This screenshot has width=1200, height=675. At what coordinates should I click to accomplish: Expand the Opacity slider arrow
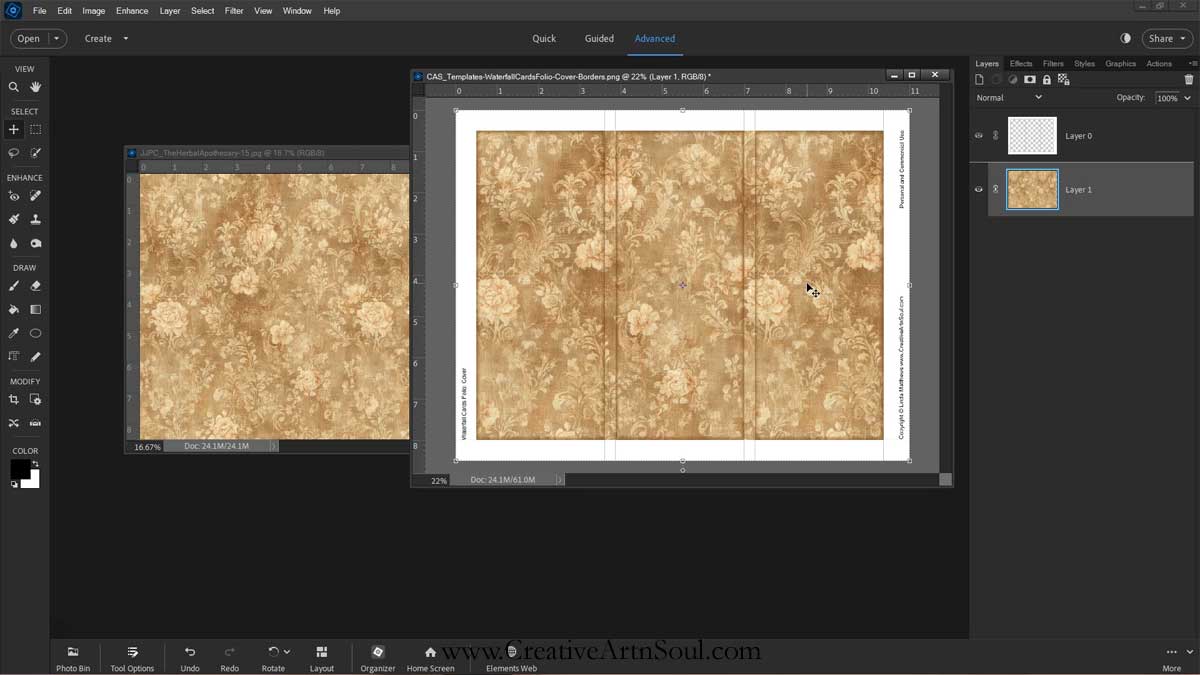1188,98
